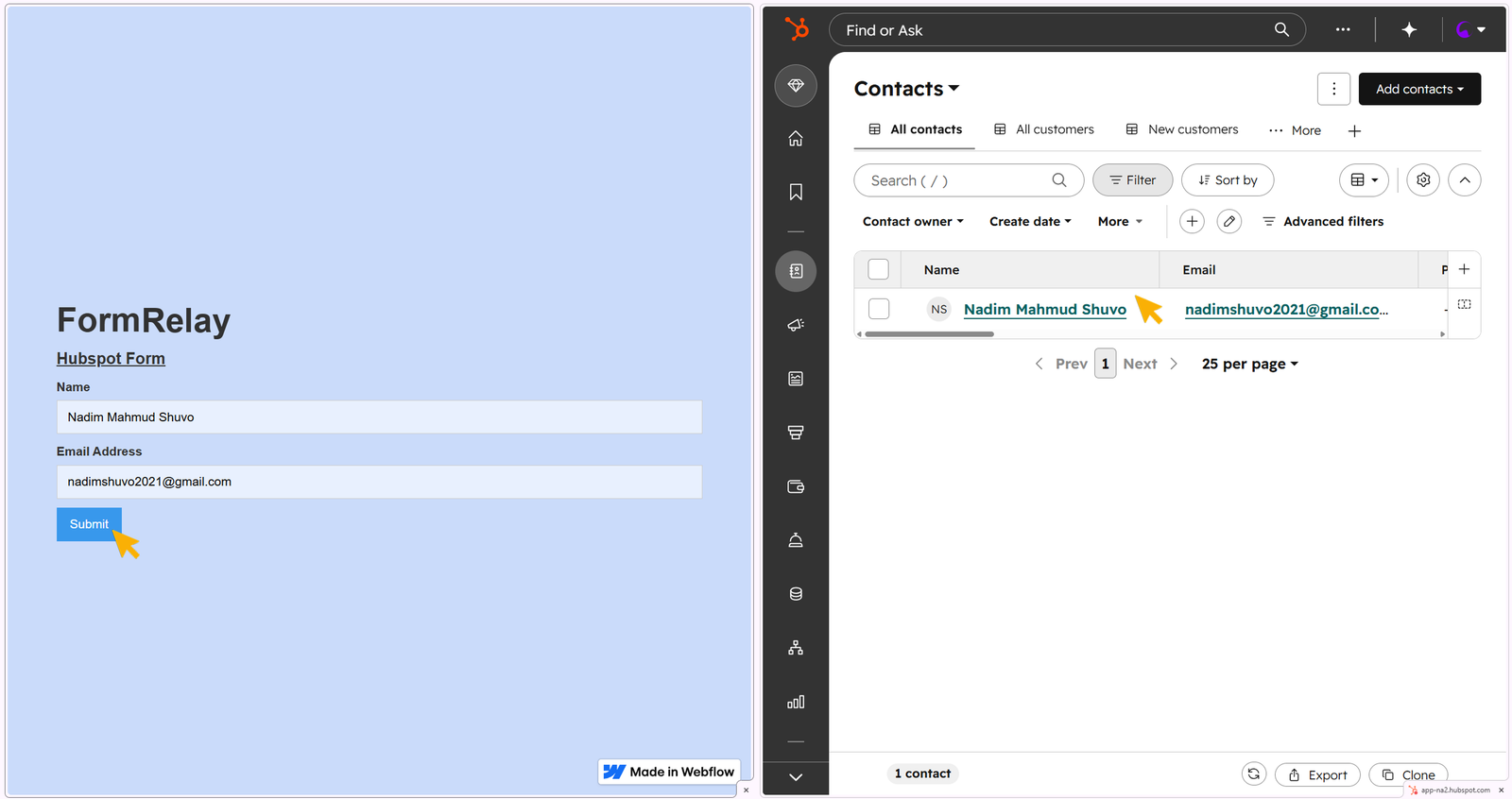Image resolution: width=1512 pixels, height=799 pixels.
Task: Open the 25 per page dropdown
Action: 1249,364
